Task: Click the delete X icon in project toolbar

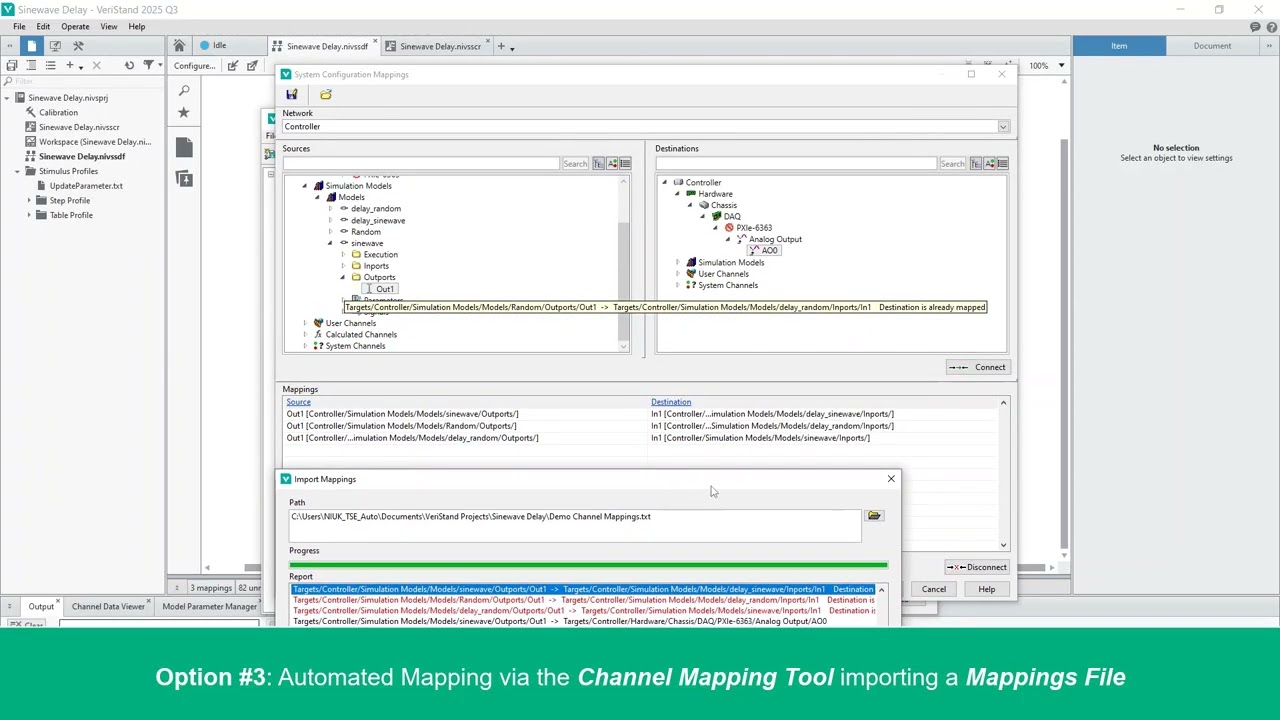Action: (x=96, y=66)
